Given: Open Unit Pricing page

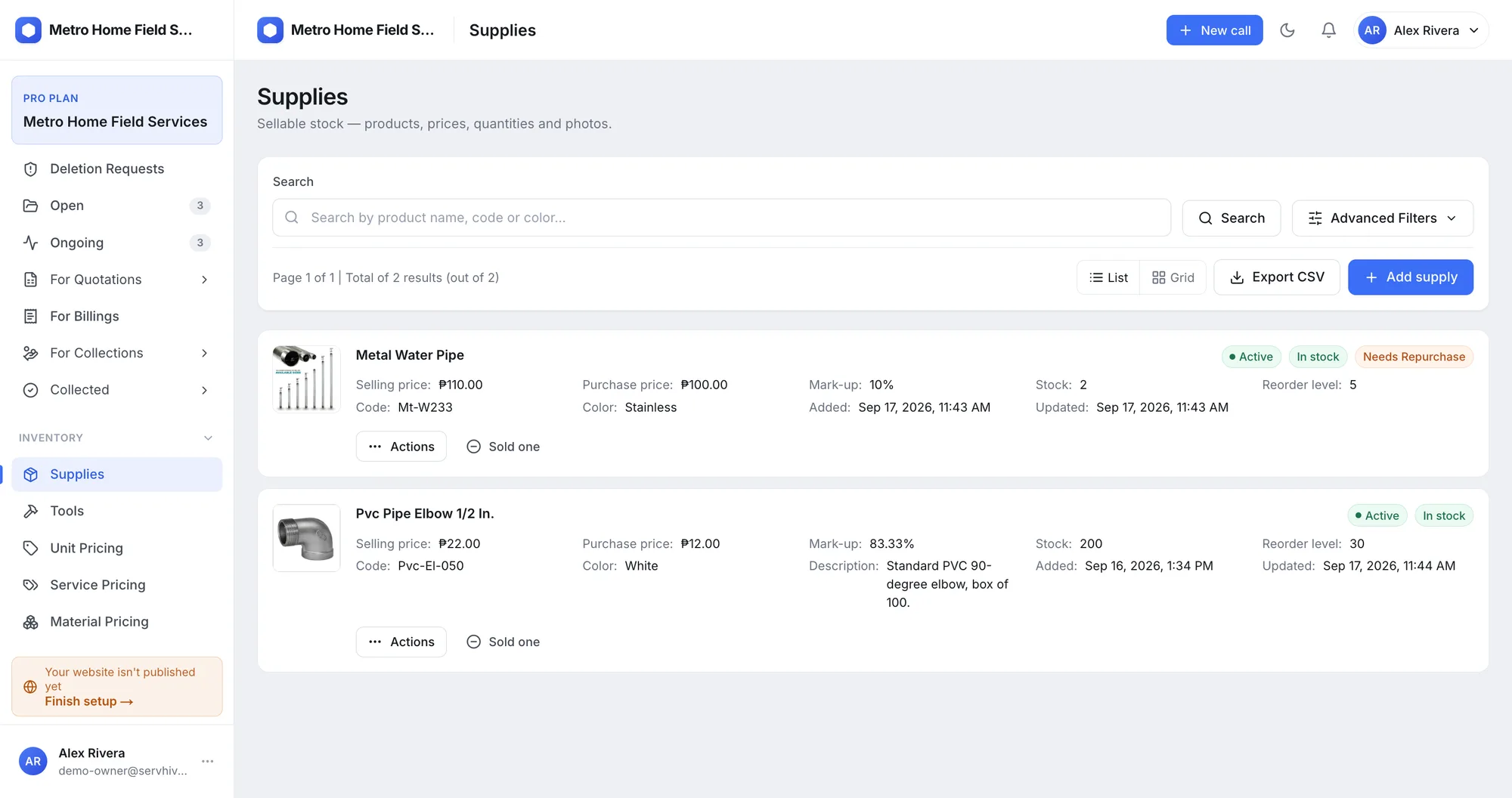Looking at the screenshot, I should [116, 548].
